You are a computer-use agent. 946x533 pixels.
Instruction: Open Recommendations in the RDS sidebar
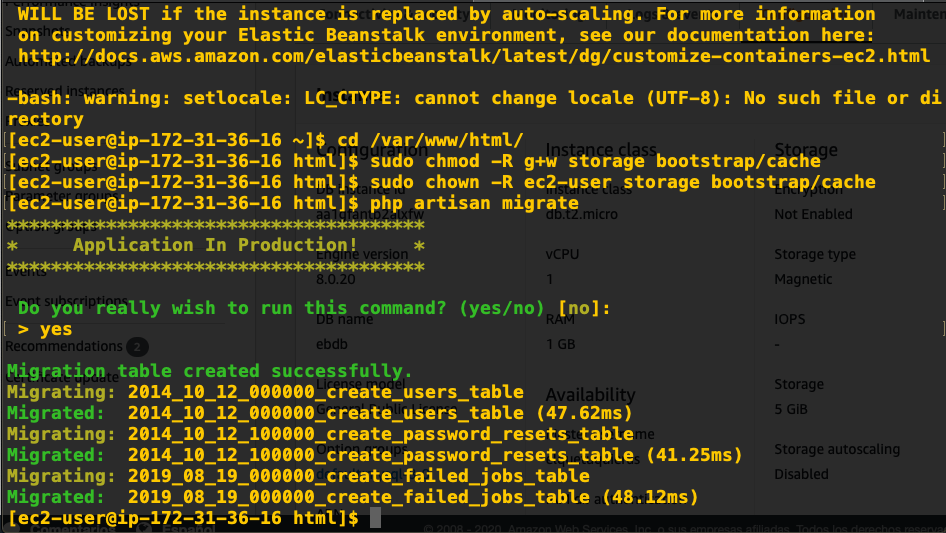64,346
